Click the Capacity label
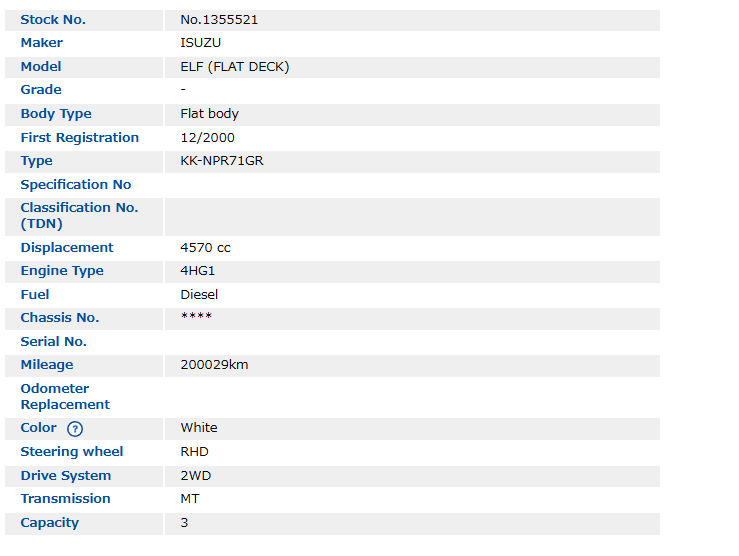Screen dimensions: 739x556 [x=50, y=523]
